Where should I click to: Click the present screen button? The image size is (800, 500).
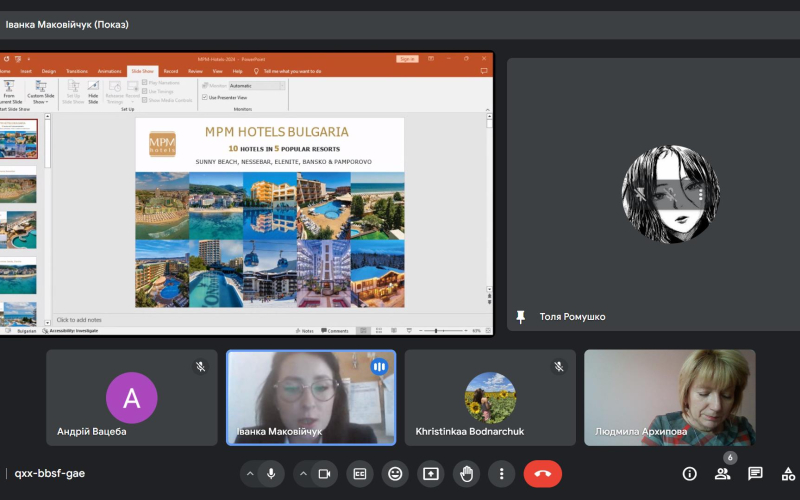(431, 474)
